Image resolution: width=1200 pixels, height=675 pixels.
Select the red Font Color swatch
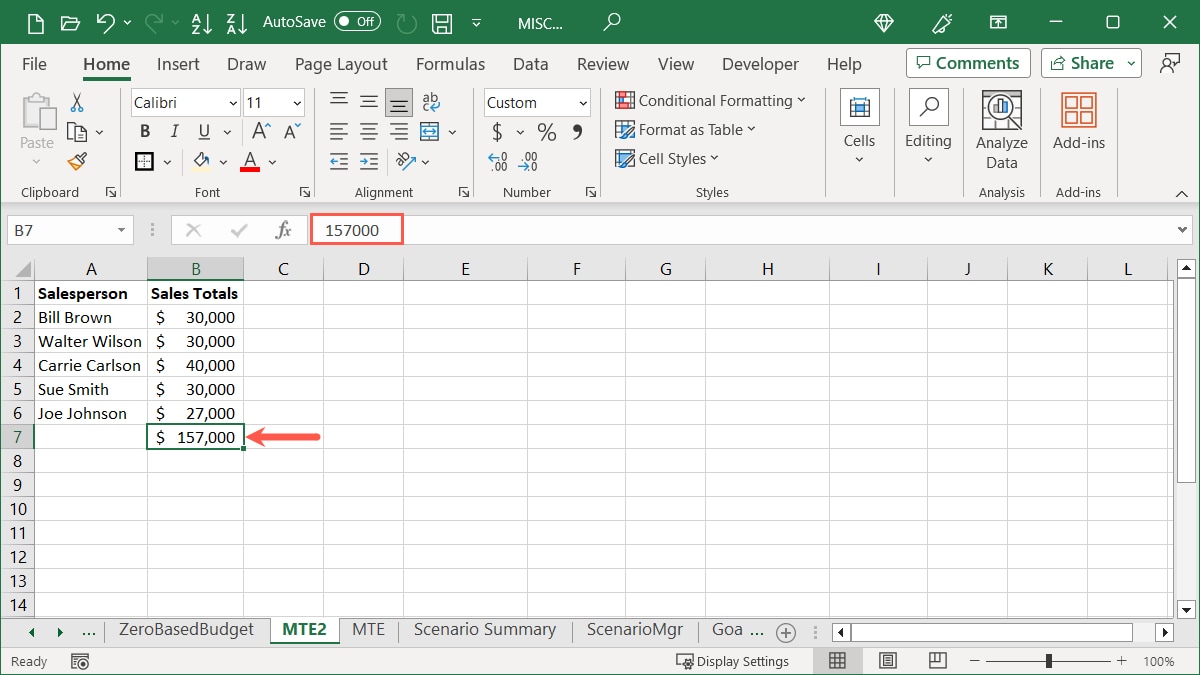pos(248,161)
